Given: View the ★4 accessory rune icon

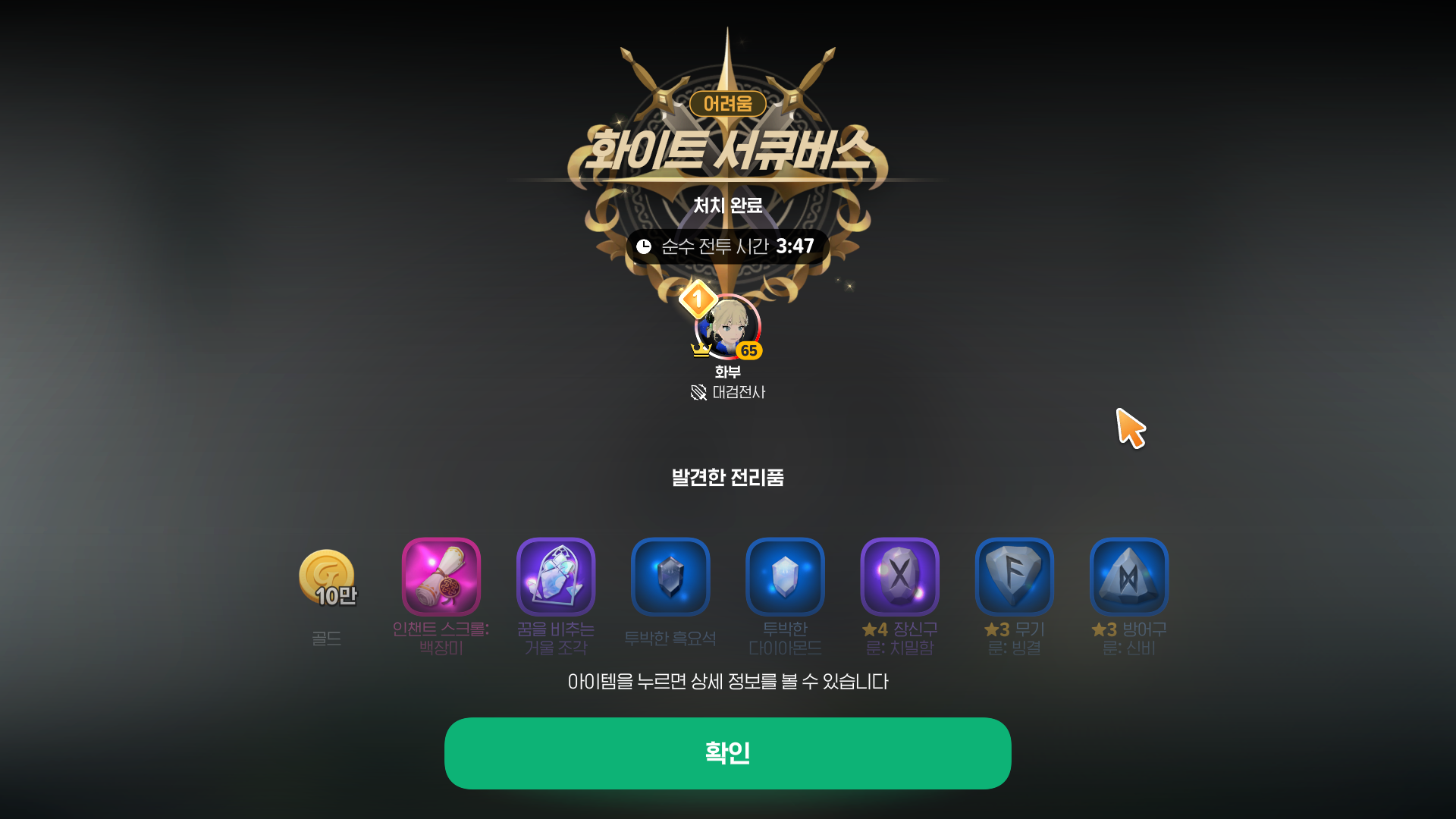Looking at the screenshot, I should 899,576.
